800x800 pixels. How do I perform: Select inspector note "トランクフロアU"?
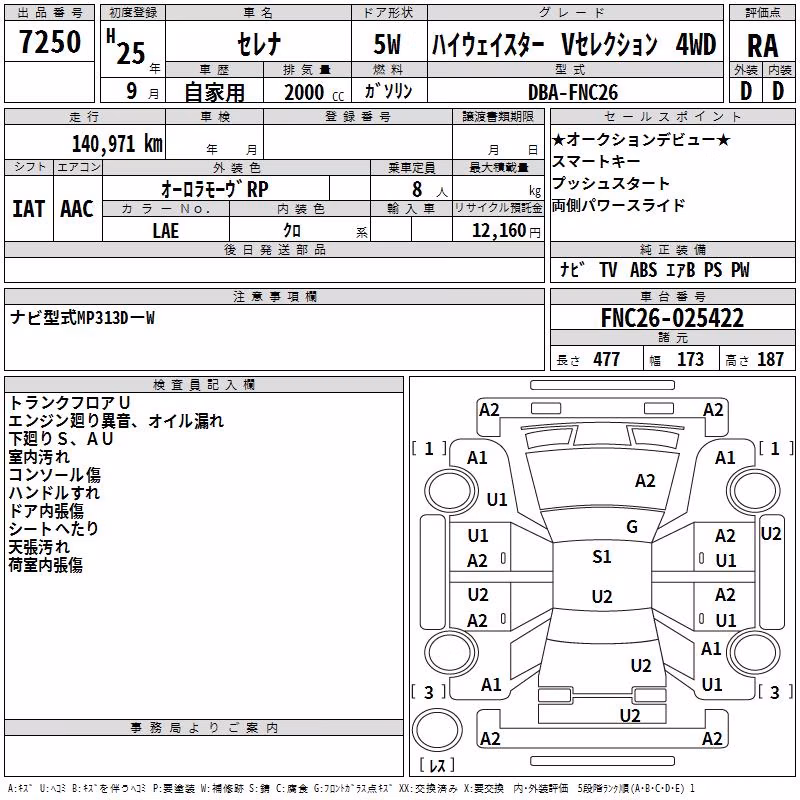(69, 403)
